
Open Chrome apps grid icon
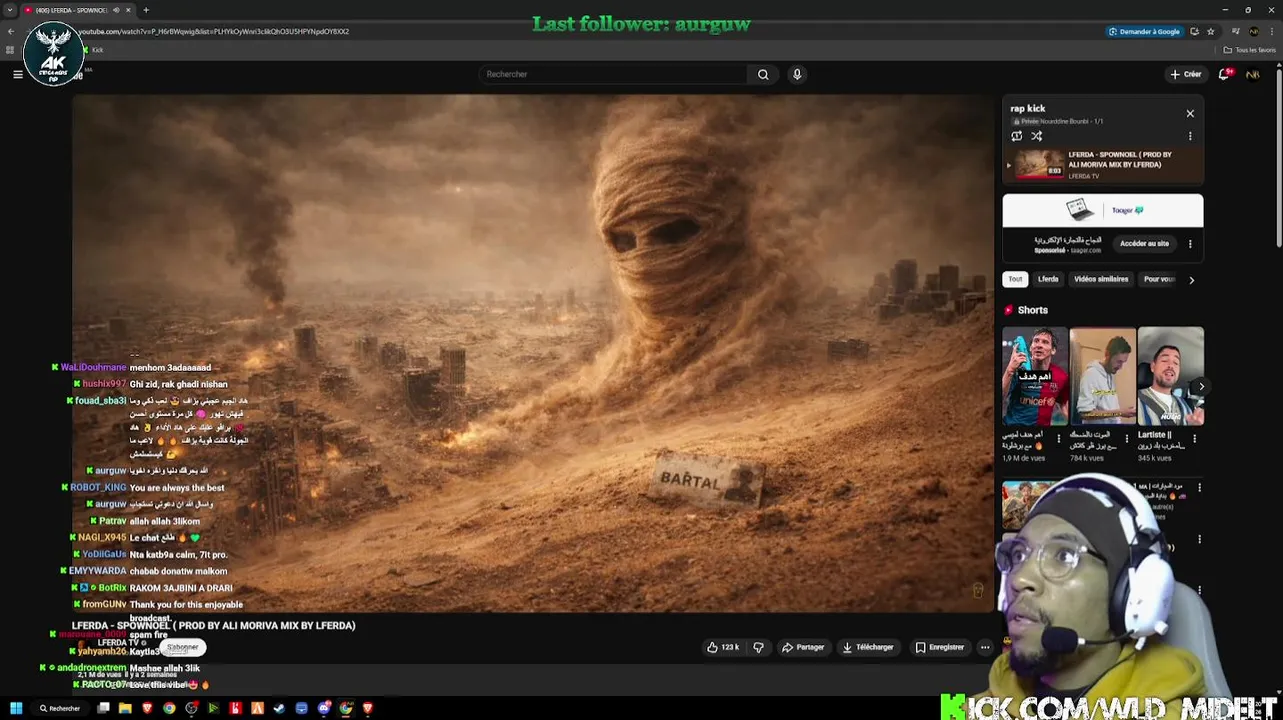coord(11,50)
